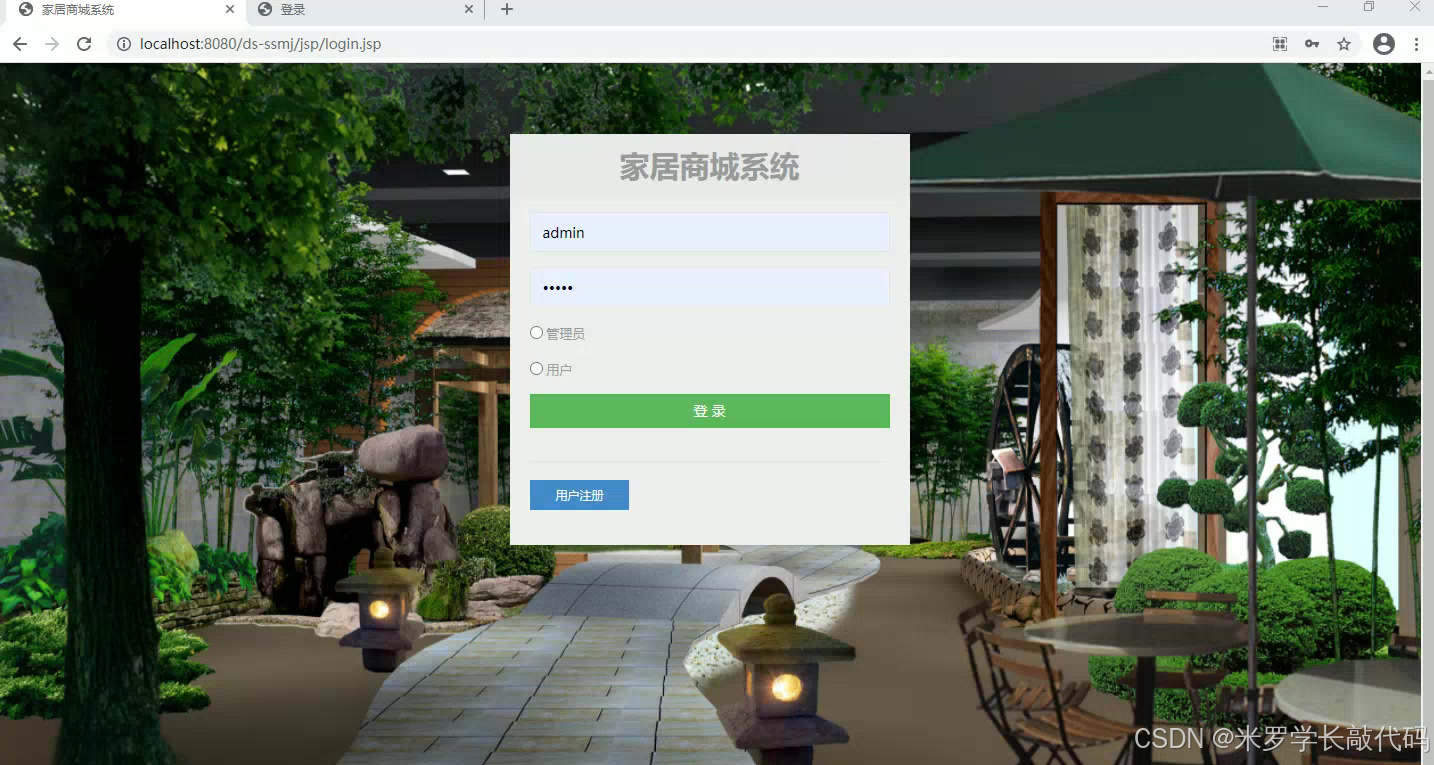Open a new browser tab with the plus icon
The height and width of the screenshot is (765, 1434).
pos(506,10)
